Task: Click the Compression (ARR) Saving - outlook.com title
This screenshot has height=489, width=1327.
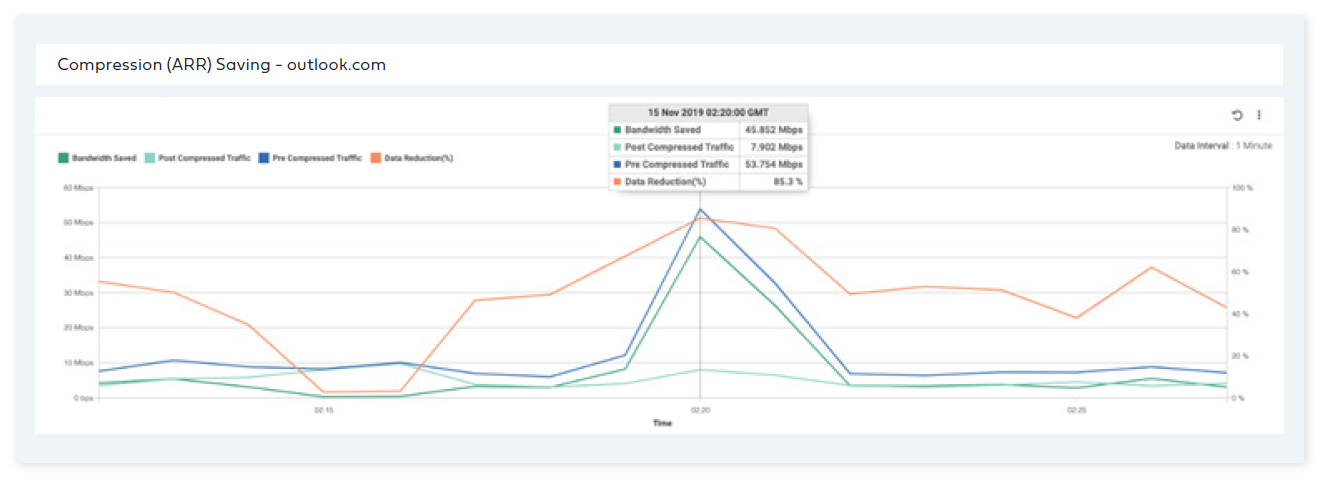Action: (221, 64)
